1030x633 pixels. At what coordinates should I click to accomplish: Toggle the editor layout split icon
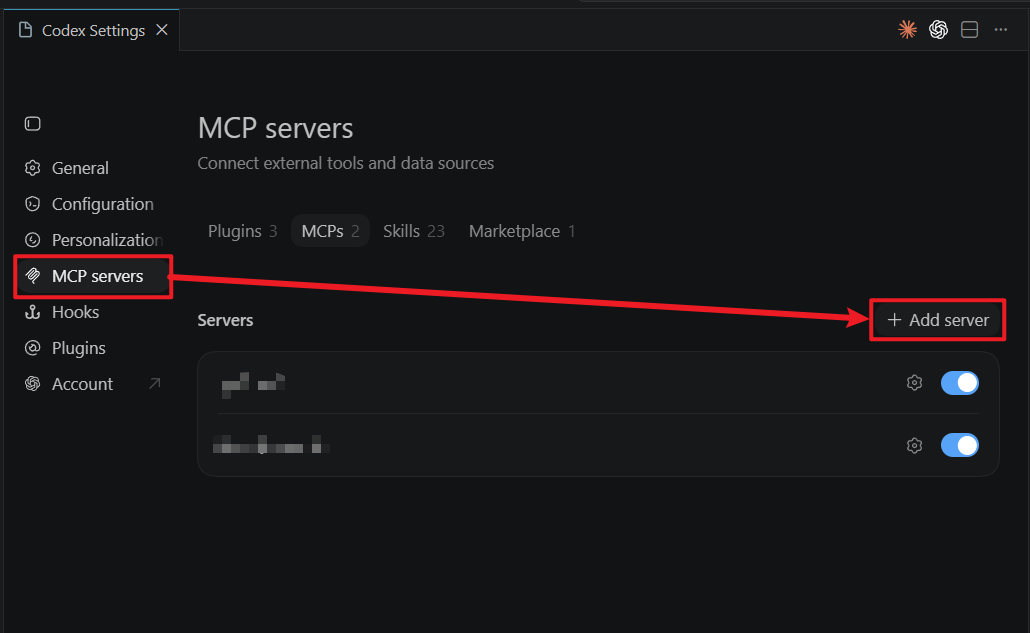pos(970,30)
